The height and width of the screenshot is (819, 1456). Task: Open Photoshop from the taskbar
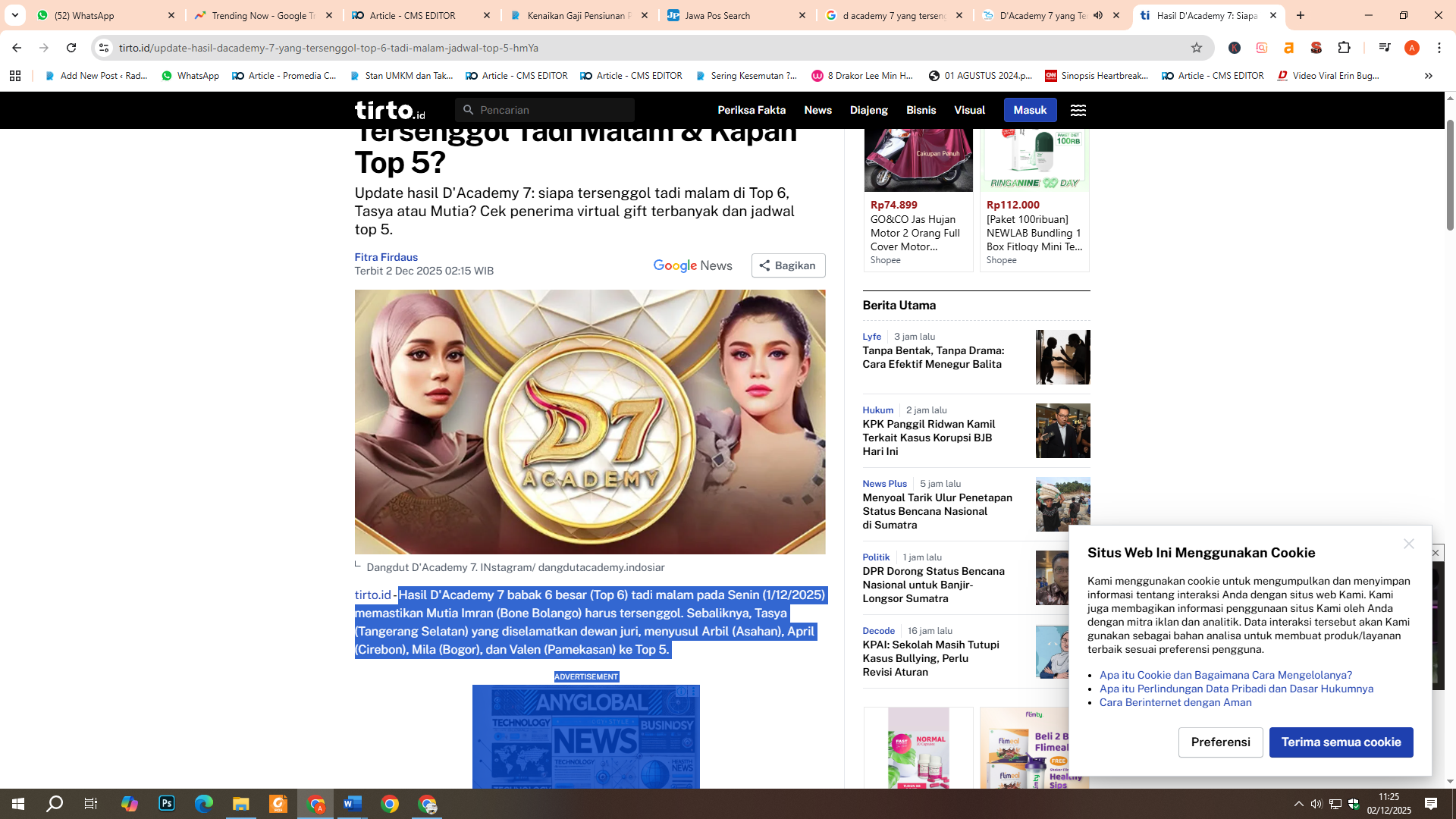click(167, 804)
